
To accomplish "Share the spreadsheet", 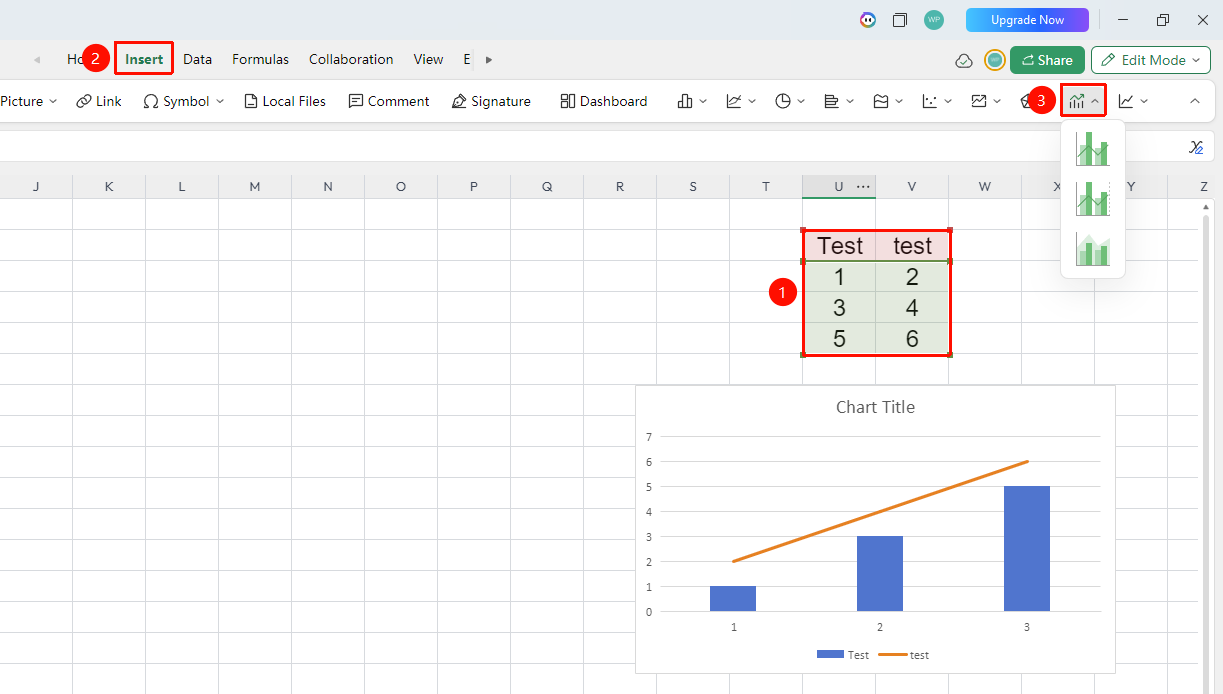I will pos(1047,60).
